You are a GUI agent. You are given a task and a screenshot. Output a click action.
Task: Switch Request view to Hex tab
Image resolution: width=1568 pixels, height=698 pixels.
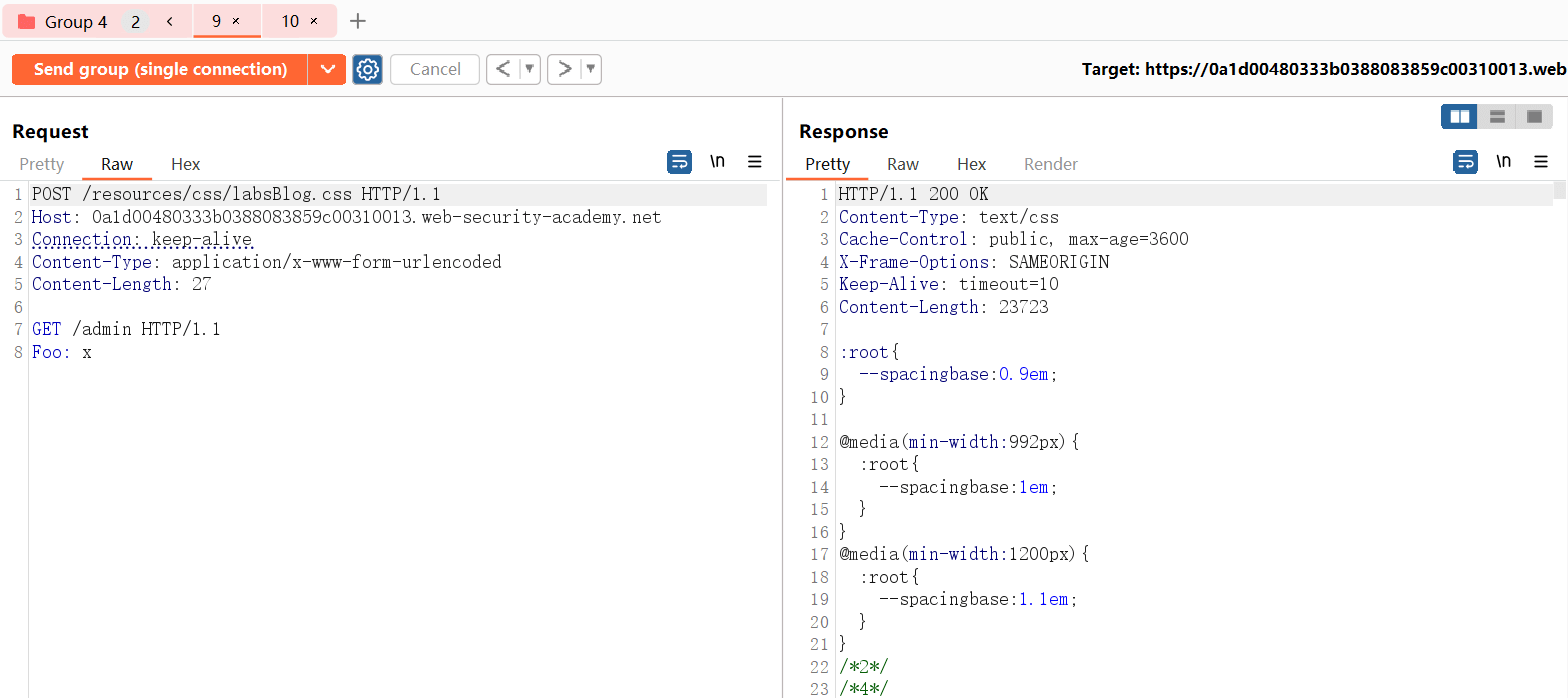click(x=185, y=164)
